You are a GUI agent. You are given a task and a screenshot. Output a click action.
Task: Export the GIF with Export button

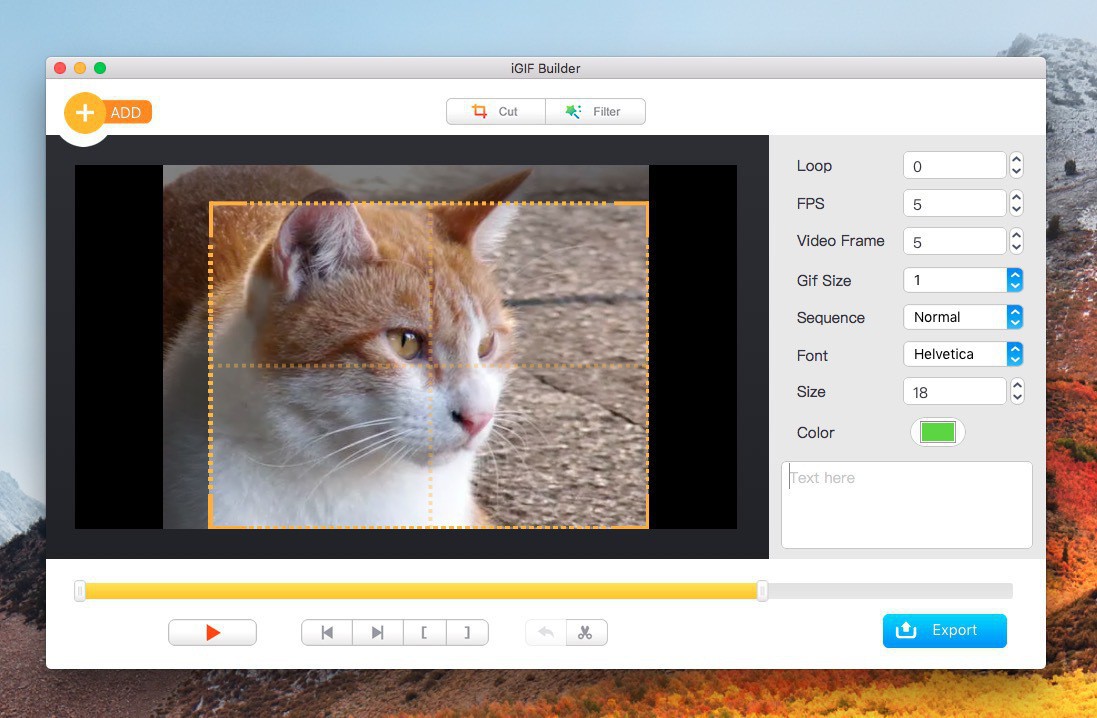click(x=944, y=630)
